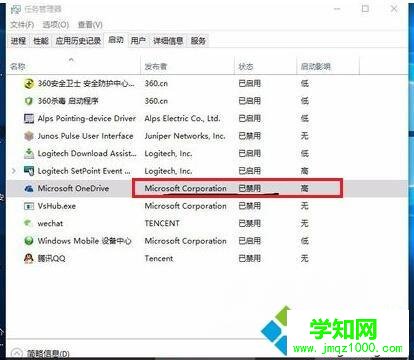Collapse details via 简略信息 arrow

tap(16, 353)
